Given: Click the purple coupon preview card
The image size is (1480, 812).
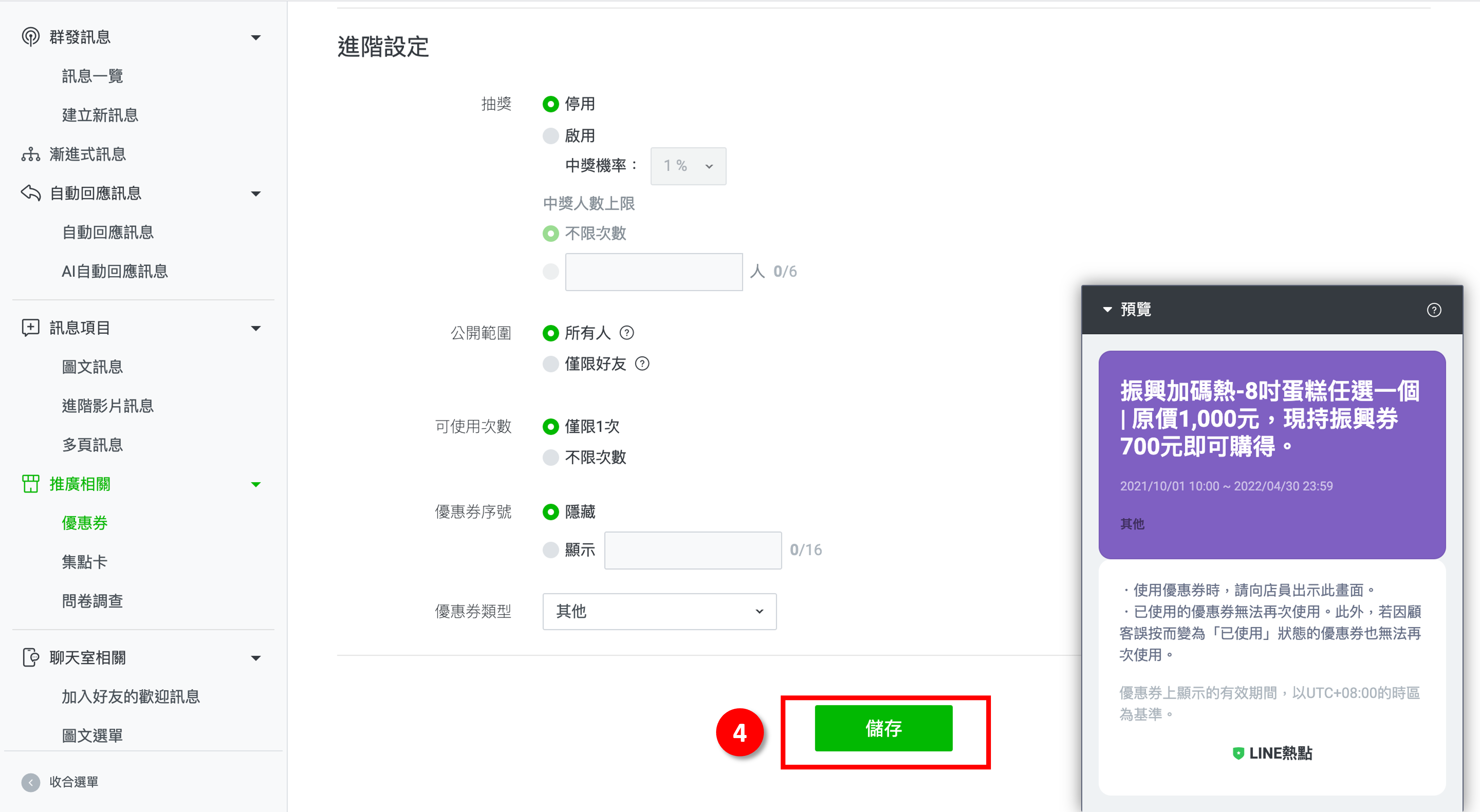Looking at the screenshot, I should click(x=1271, y=454).
